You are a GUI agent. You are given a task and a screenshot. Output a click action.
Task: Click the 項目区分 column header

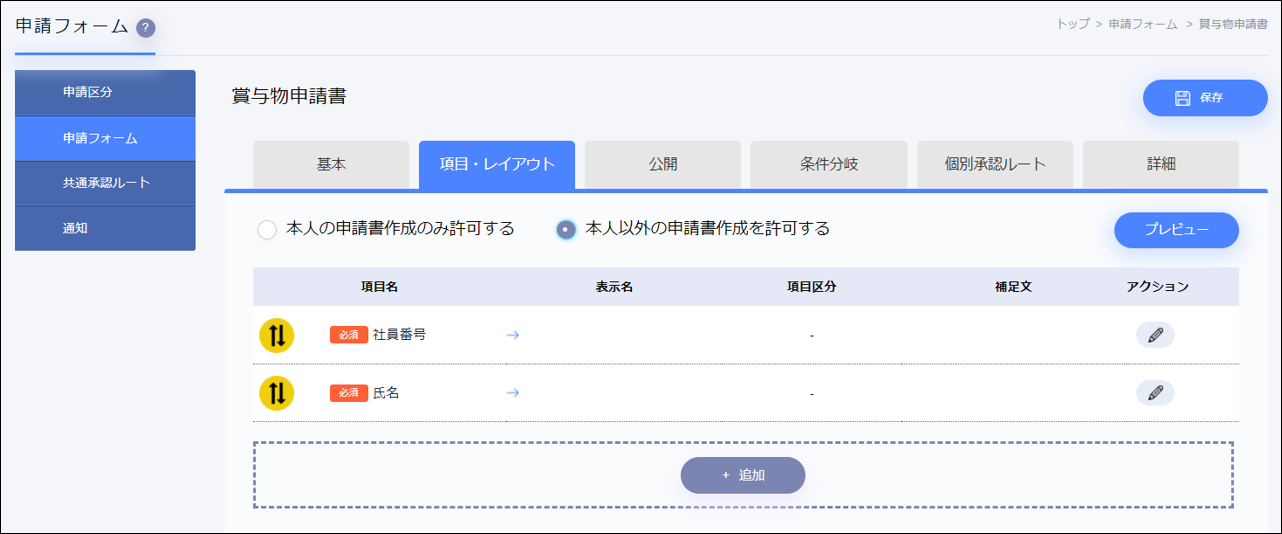pyautogui.click(x=812, y=286)
